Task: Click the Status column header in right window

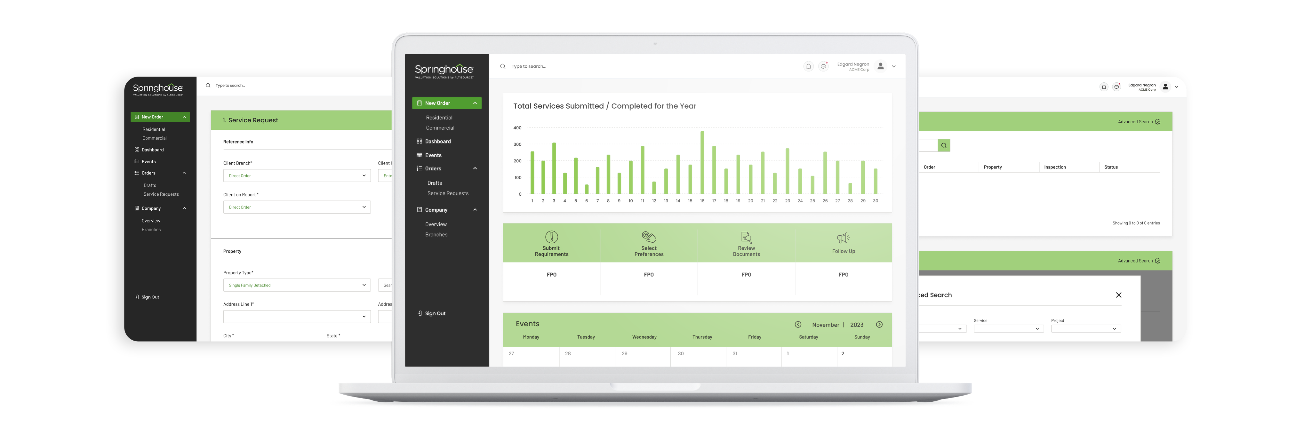Action: [1111, 167]
